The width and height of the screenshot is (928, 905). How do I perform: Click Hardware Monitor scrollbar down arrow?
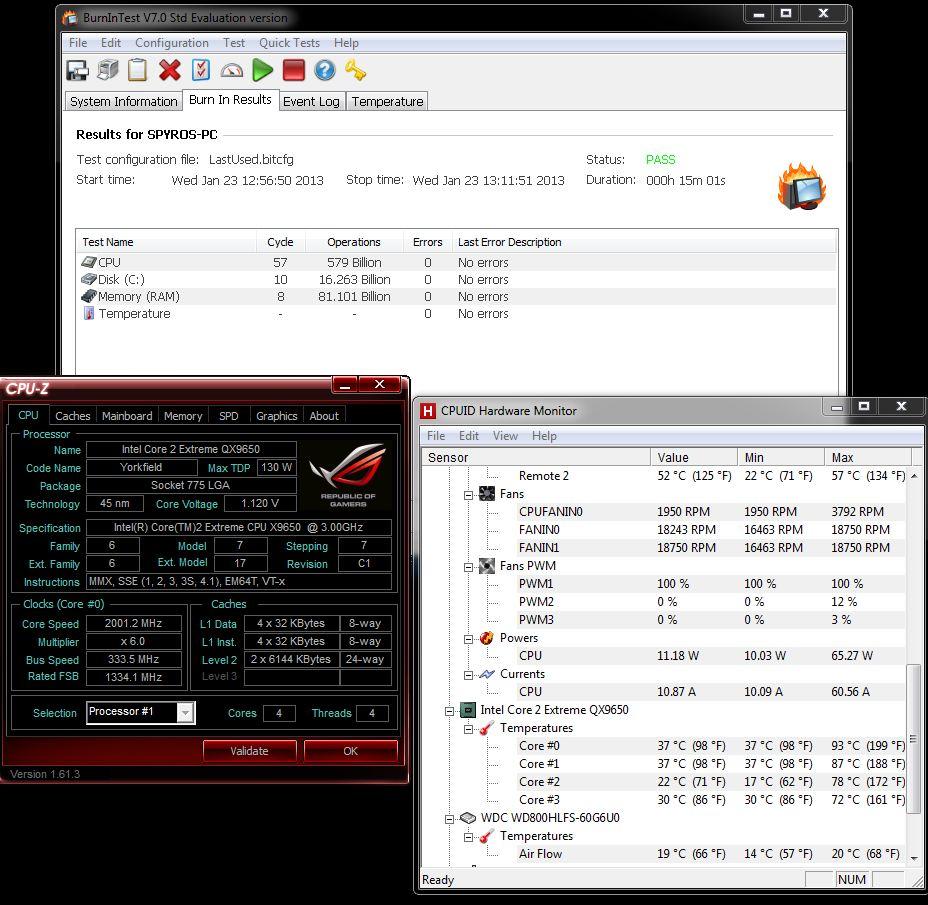[914, 858]
